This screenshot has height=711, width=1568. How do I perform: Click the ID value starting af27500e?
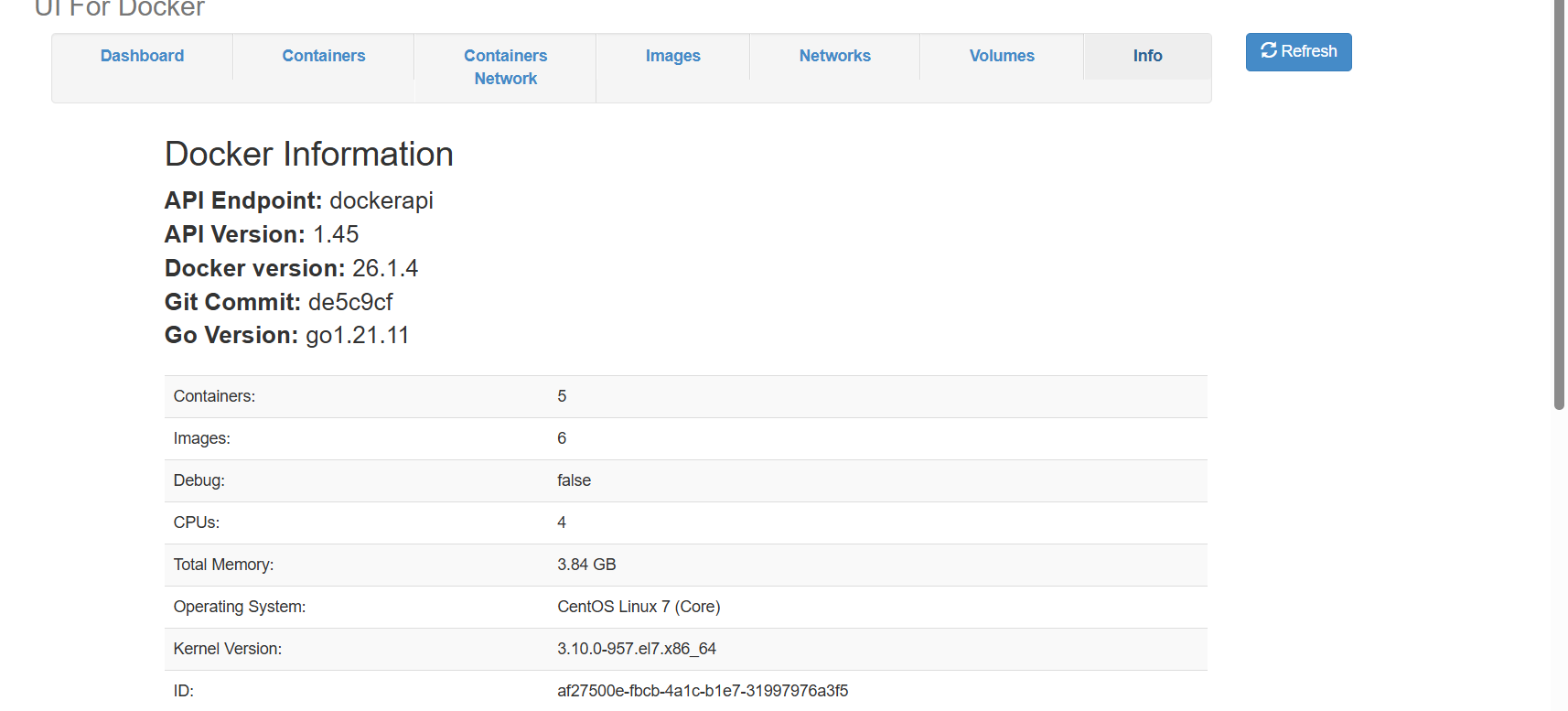pos(703,691)
